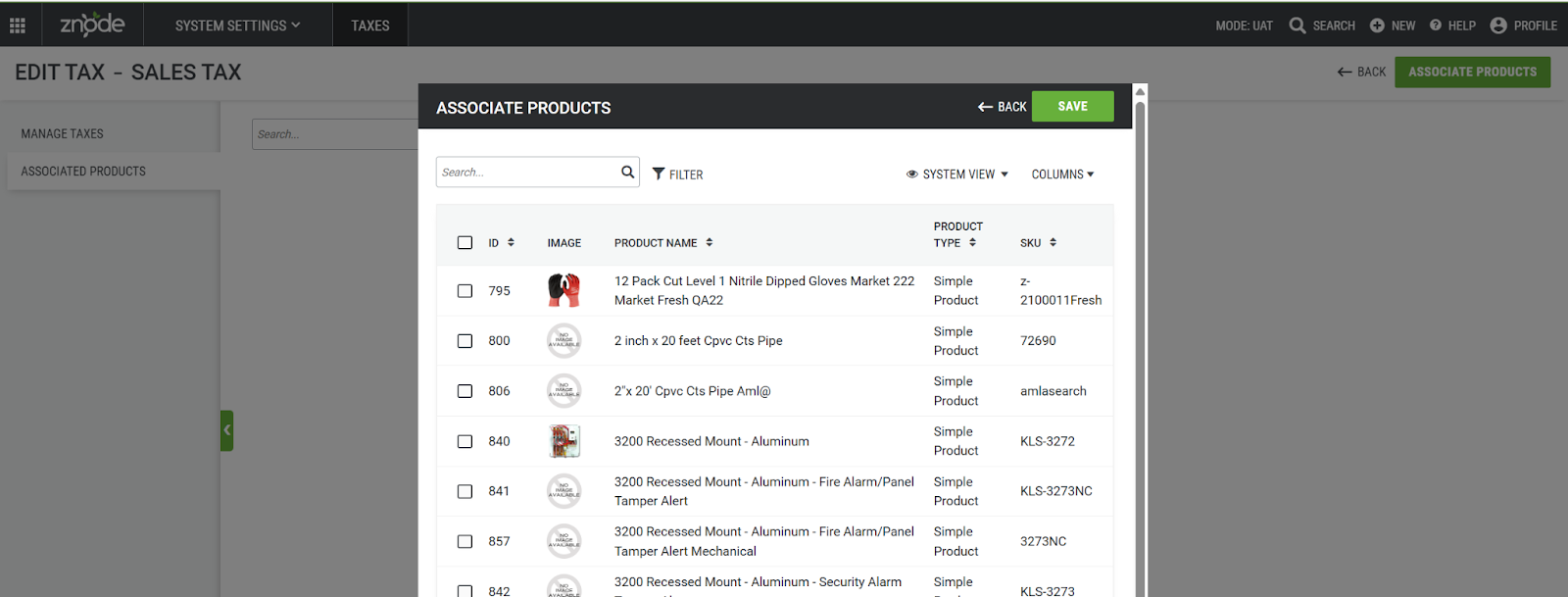
Task: Check the box for product 795
Action: 465,290
